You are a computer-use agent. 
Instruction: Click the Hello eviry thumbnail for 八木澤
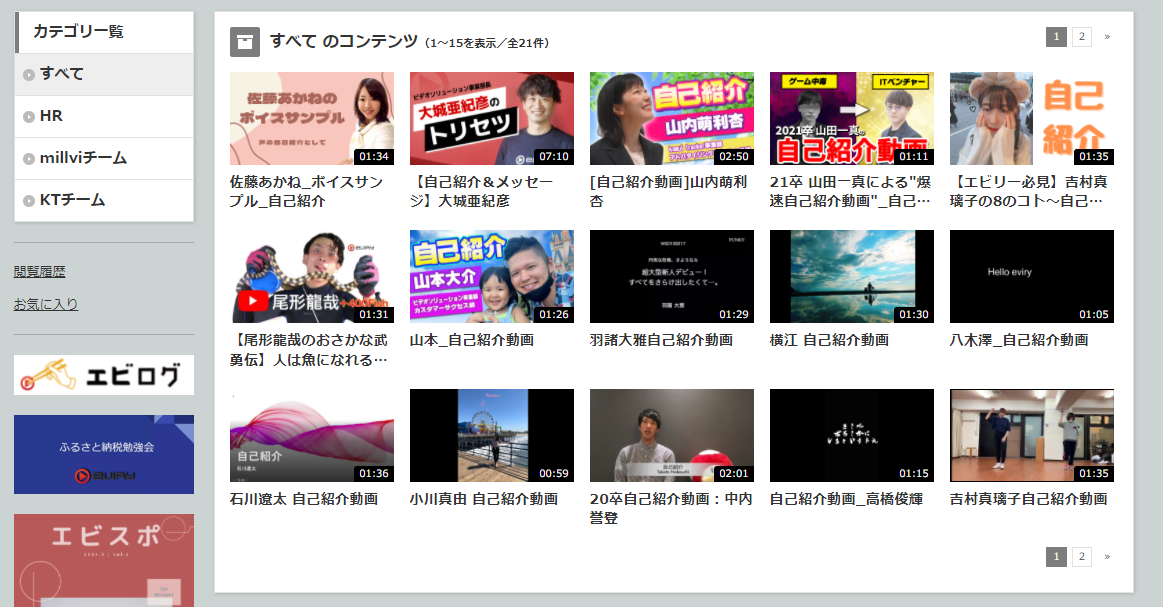click(1031, 277)
